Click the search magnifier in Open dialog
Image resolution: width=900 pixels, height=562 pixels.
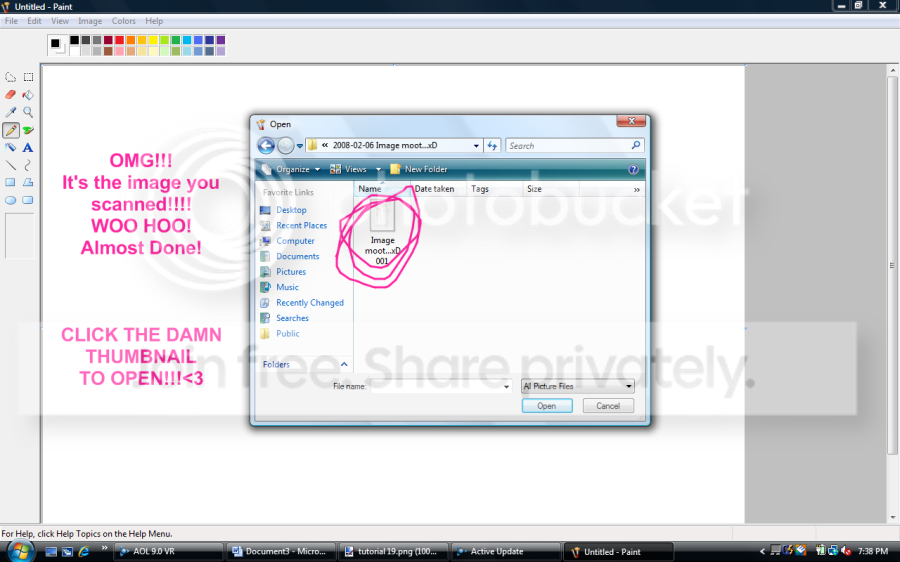click(x=636, y=145)
